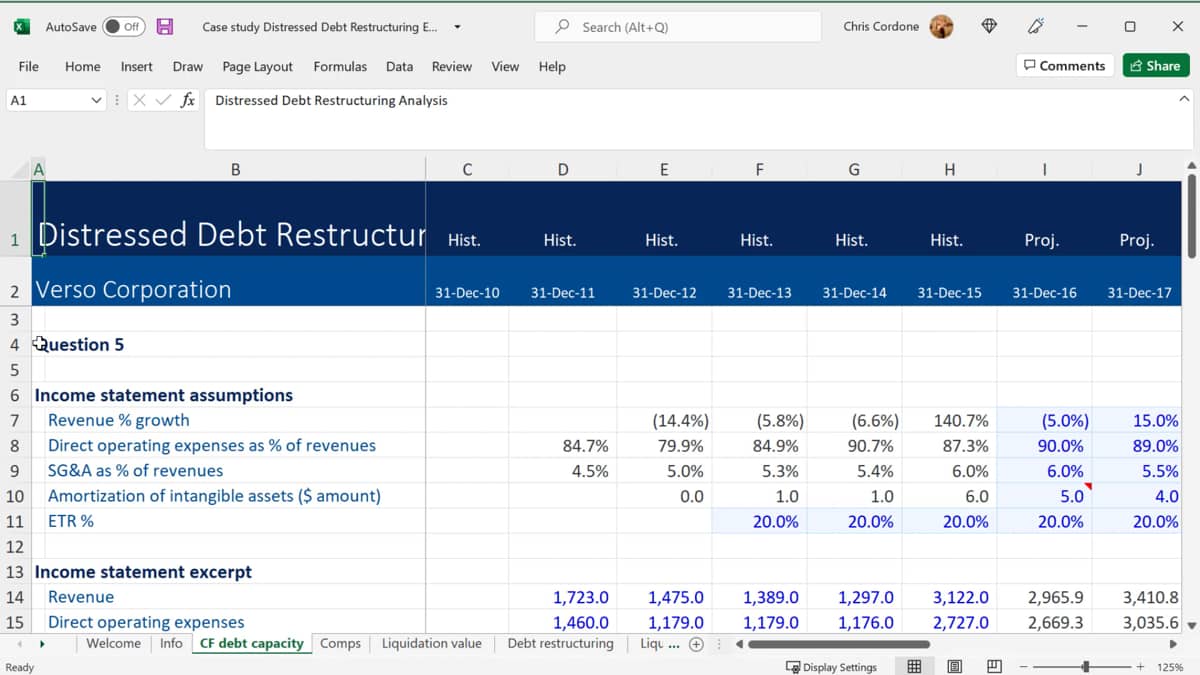This screenshot has width=1200, height=675.
Task: Click horizontal scrollbar right arrow
Action: pyautogui.click(x=1173, y=644)
